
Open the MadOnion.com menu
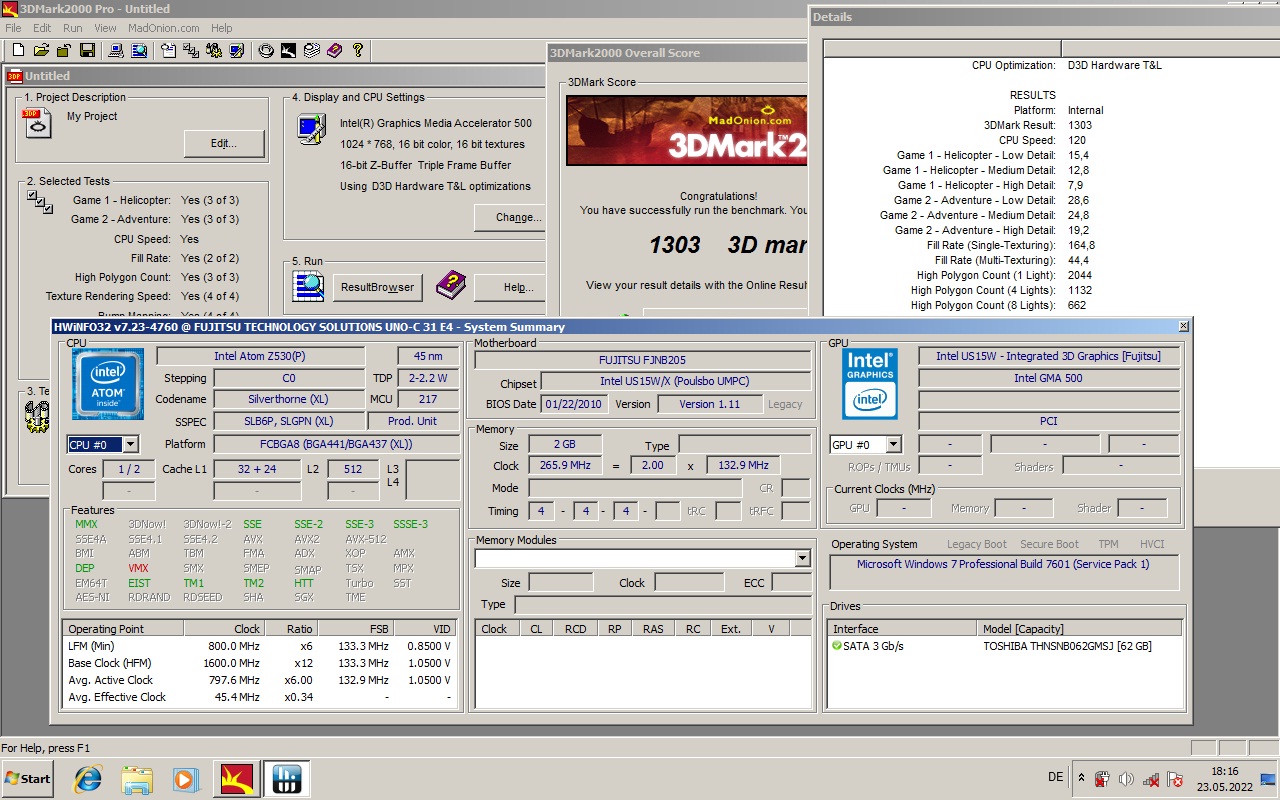coord(163,28)
